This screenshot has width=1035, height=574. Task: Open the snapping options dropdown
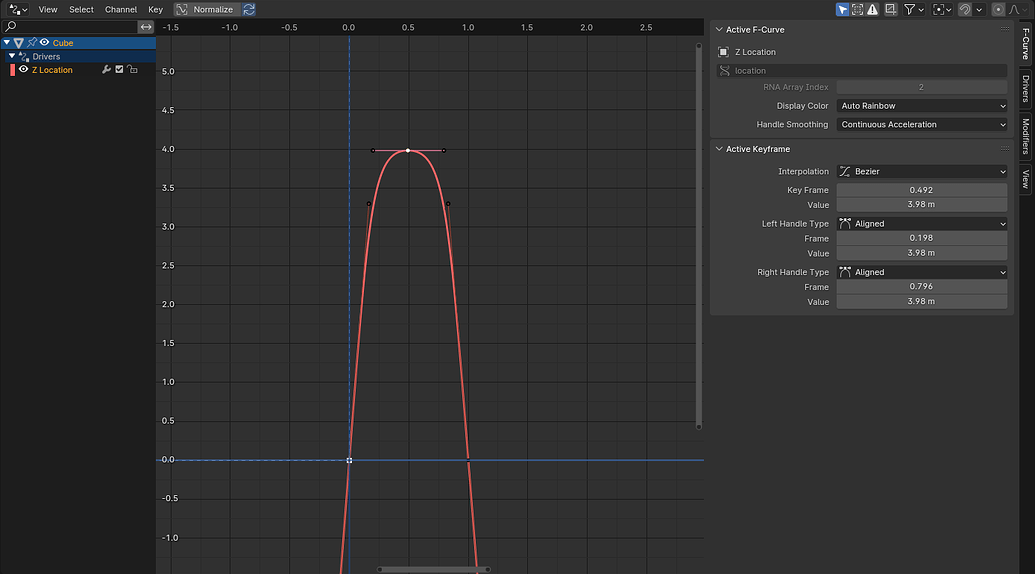[x=980, y=9]
